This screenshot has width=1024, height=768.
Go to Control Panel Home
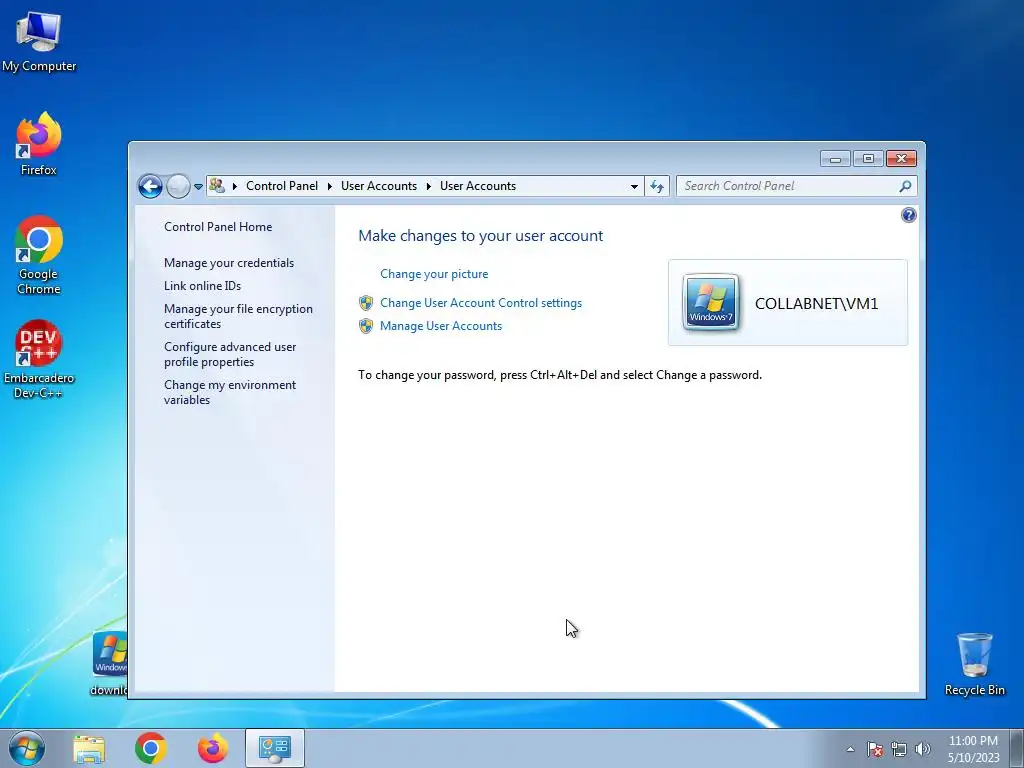[x=218, y=227]
